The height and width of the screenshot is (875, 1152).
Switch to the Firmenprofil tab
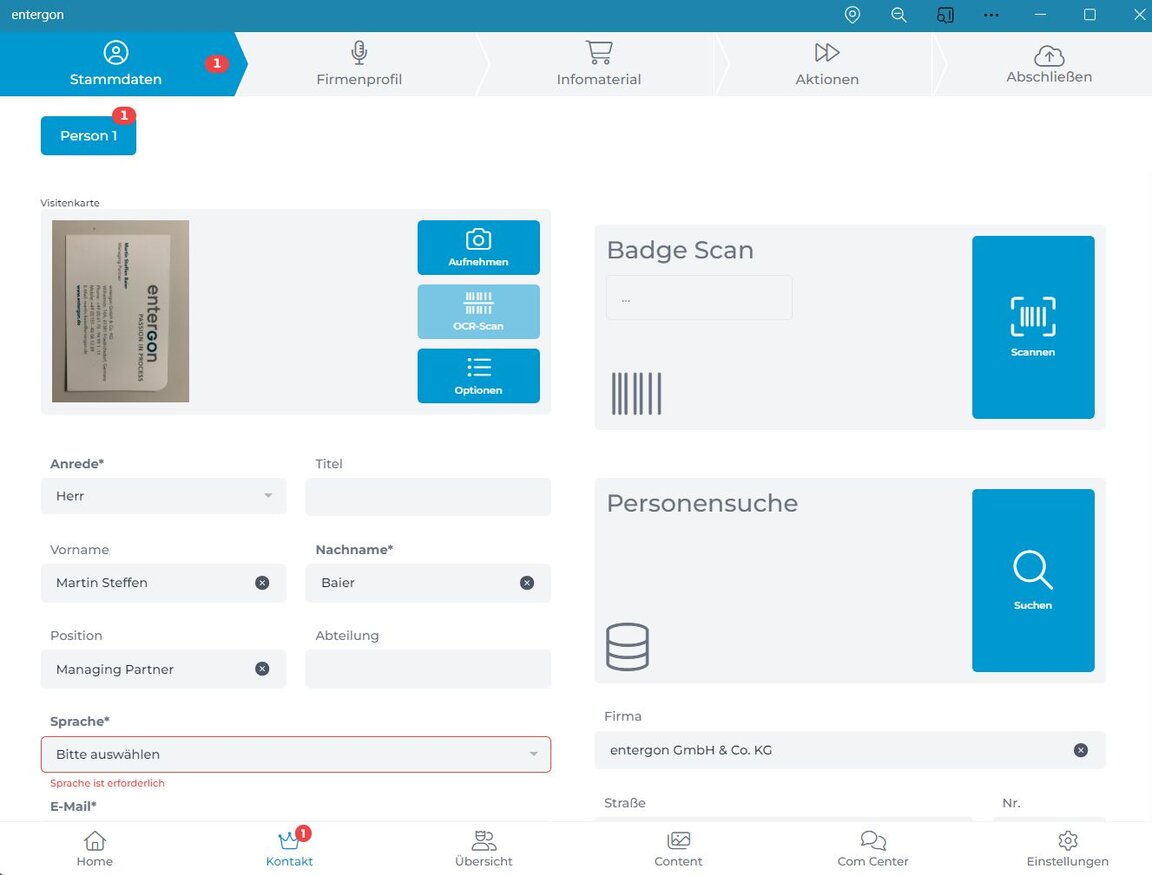coord(359,64)
